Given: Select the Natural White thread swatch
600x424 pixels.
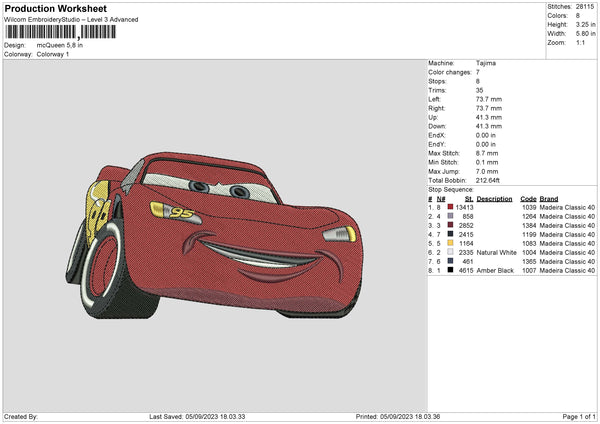Looking at the screenshot, I should [x=452, y=252].
